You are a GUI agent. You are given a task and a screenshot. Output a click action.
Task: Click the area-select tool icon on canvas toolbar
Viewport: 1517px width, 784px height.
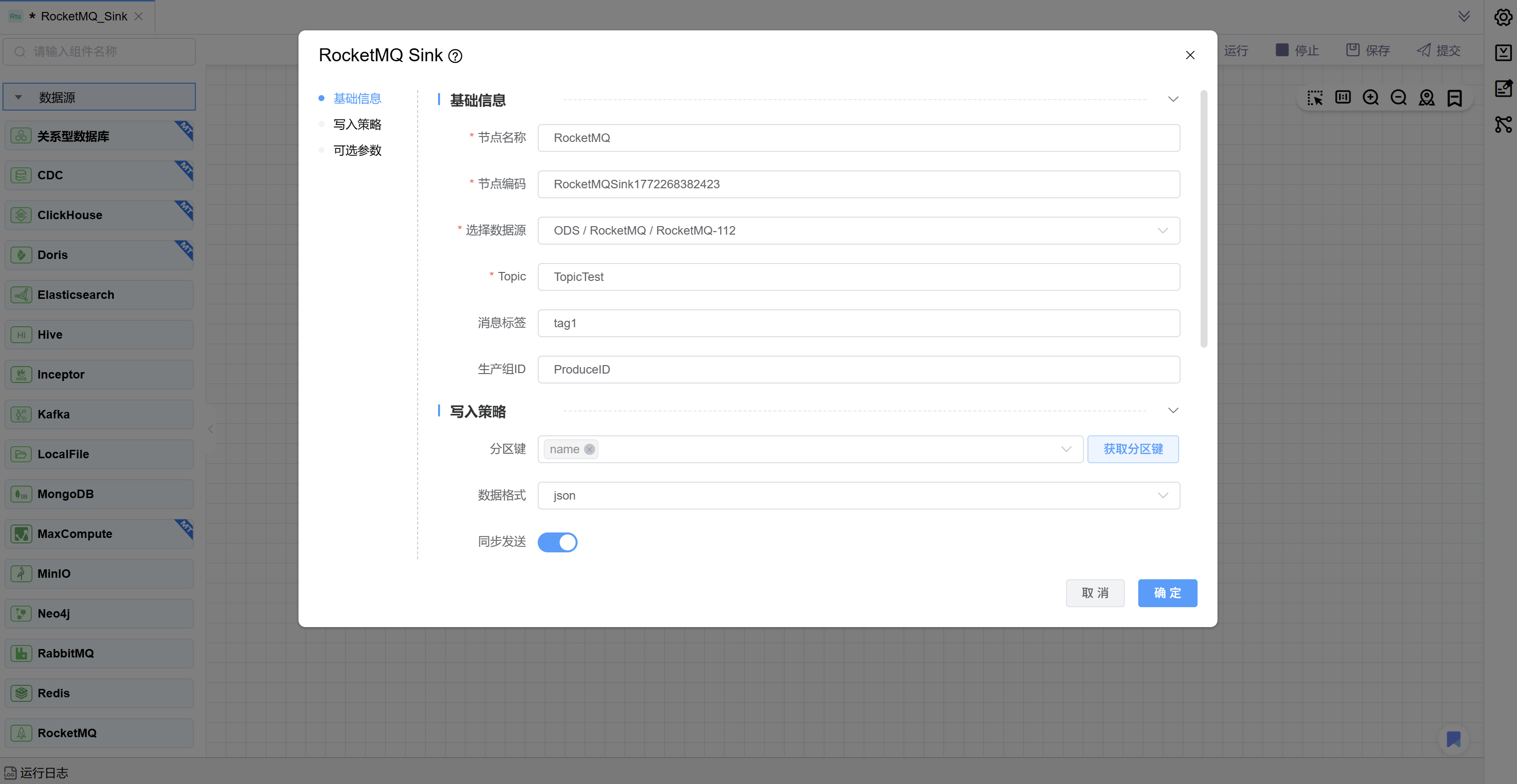1315,98
